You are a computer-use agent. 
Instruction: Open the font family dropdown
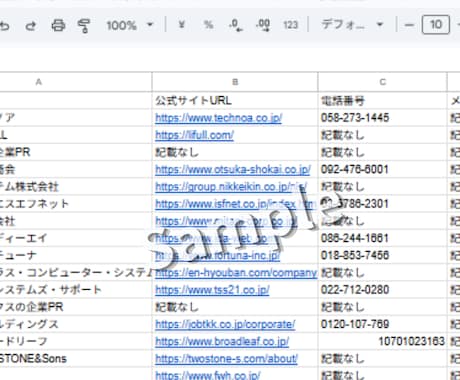pos(352,25)
